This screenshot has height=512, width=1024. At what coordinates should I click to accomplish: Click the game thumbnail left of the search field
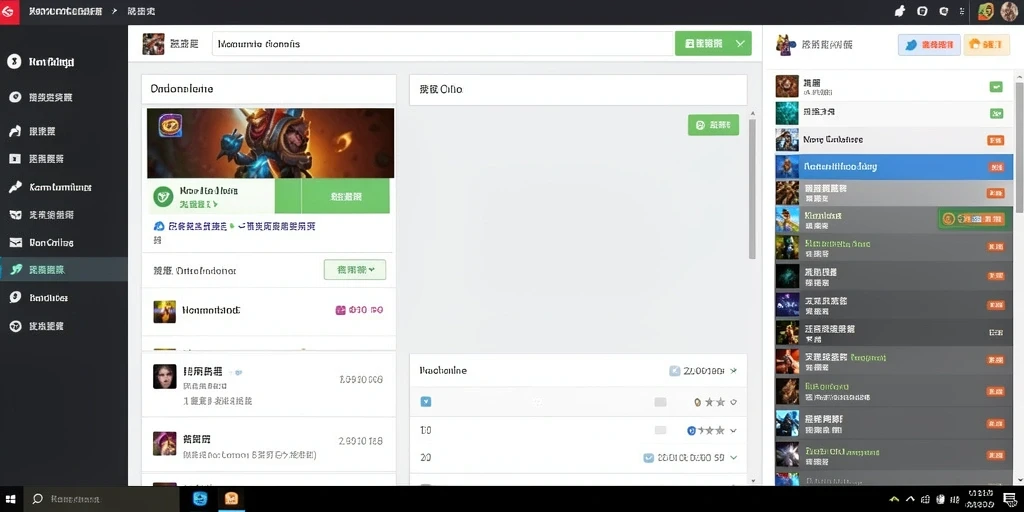point(153,44)
